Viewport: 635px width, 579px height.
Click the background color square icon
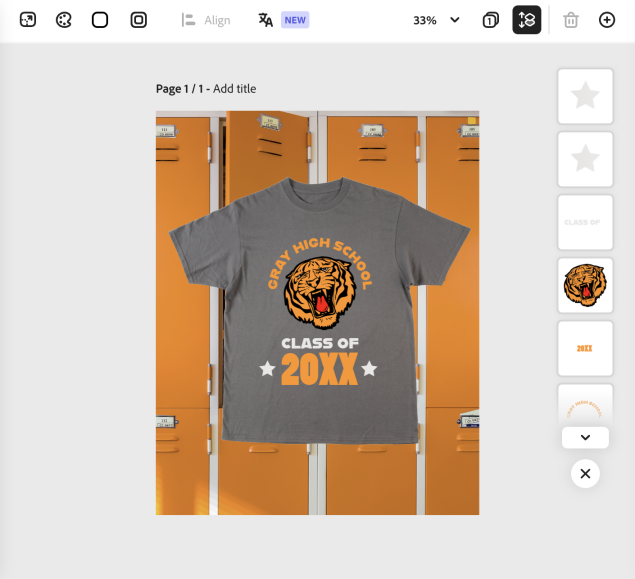pos(100,20)
